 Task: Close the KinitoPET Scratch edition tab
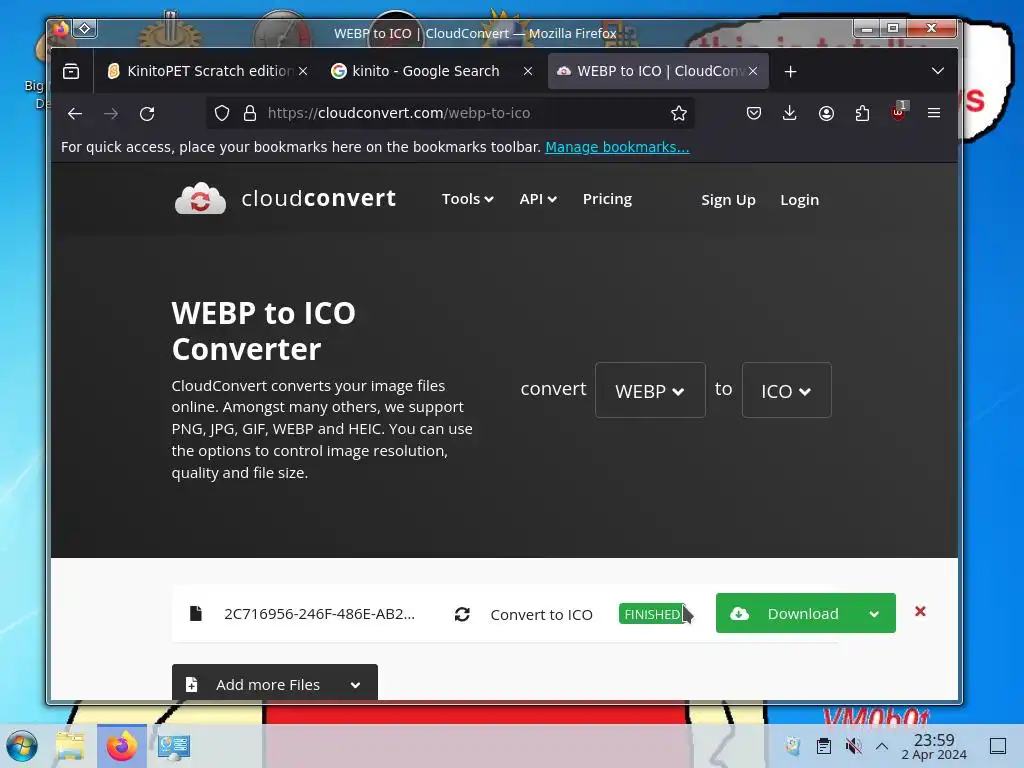click(x=303, y=71)
